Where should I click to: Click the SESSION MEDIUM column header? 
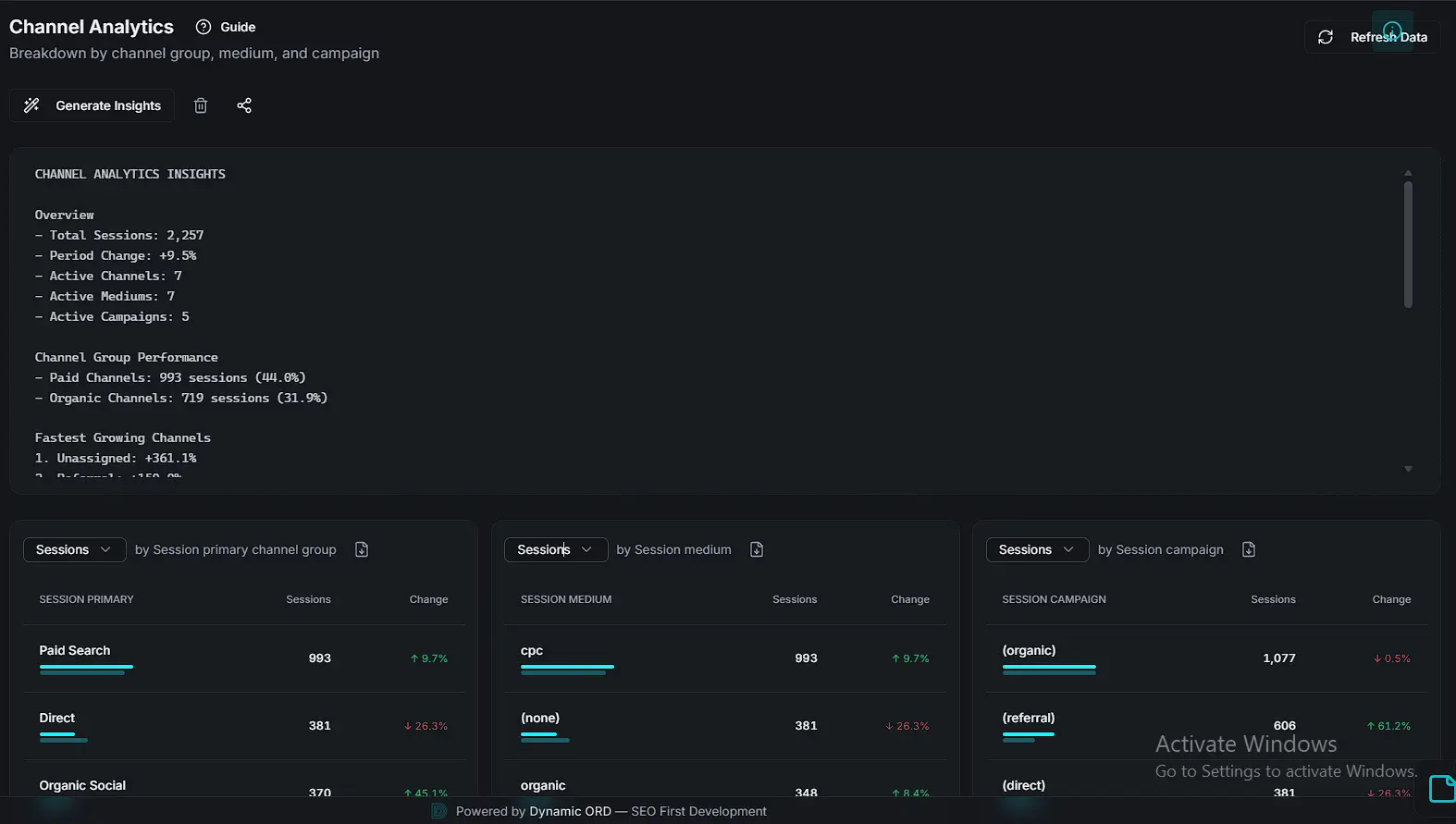(x=566, y=599)
